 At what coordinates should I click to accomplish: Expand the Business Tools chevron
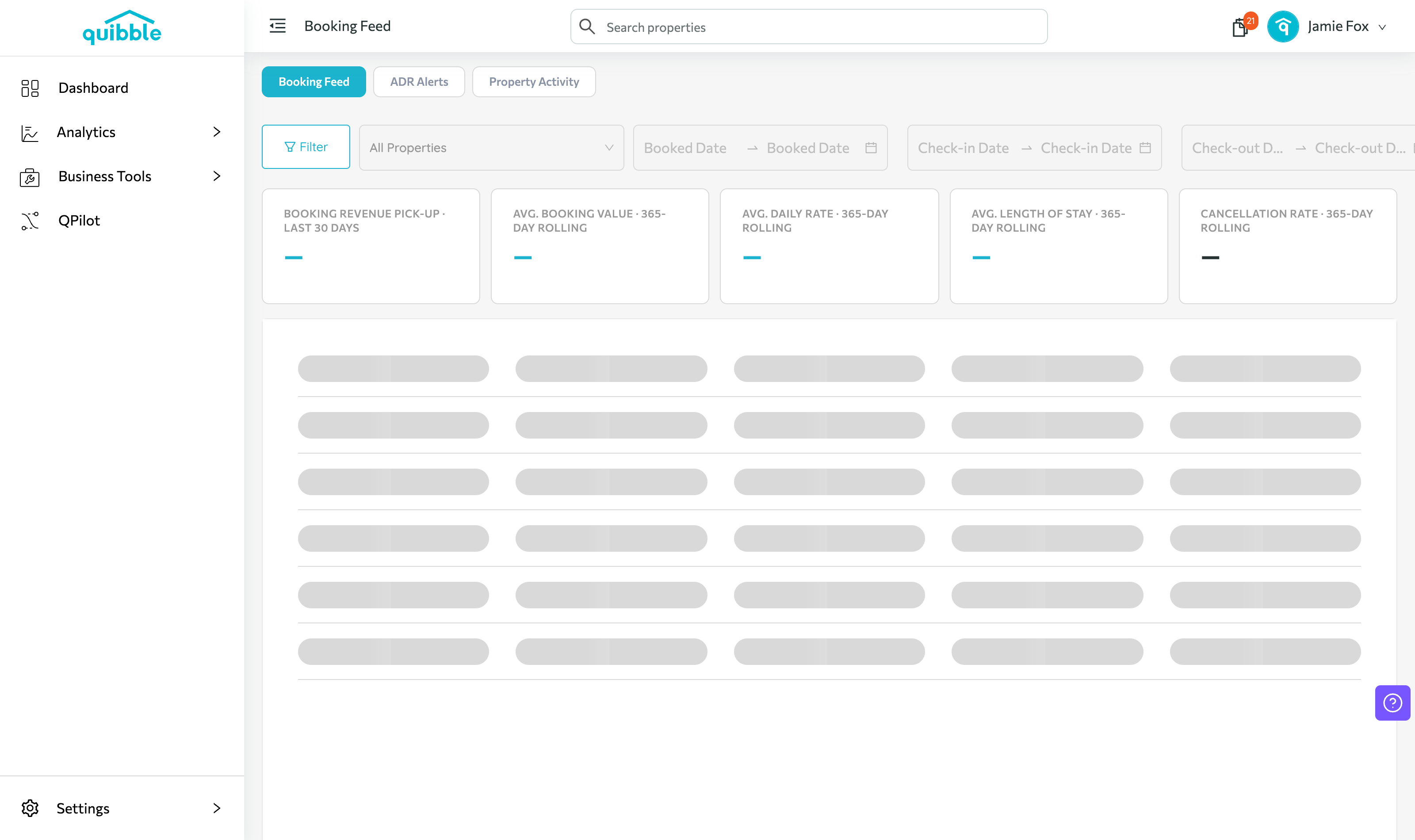(x=216, y=176)
